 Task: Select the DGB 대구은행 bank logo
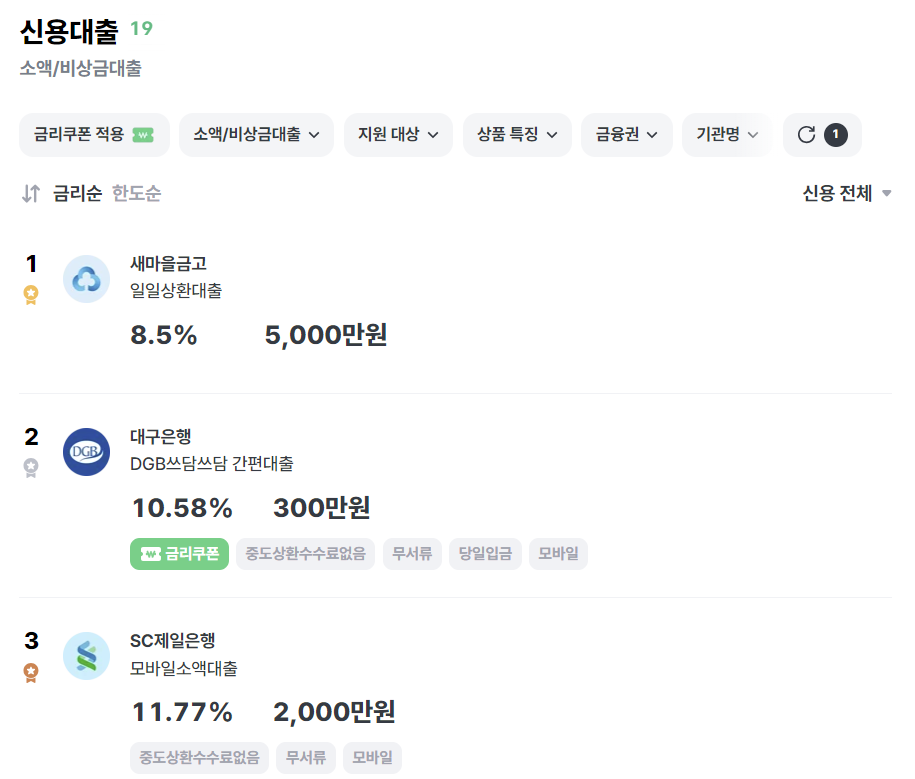click(x=86, y=451)
